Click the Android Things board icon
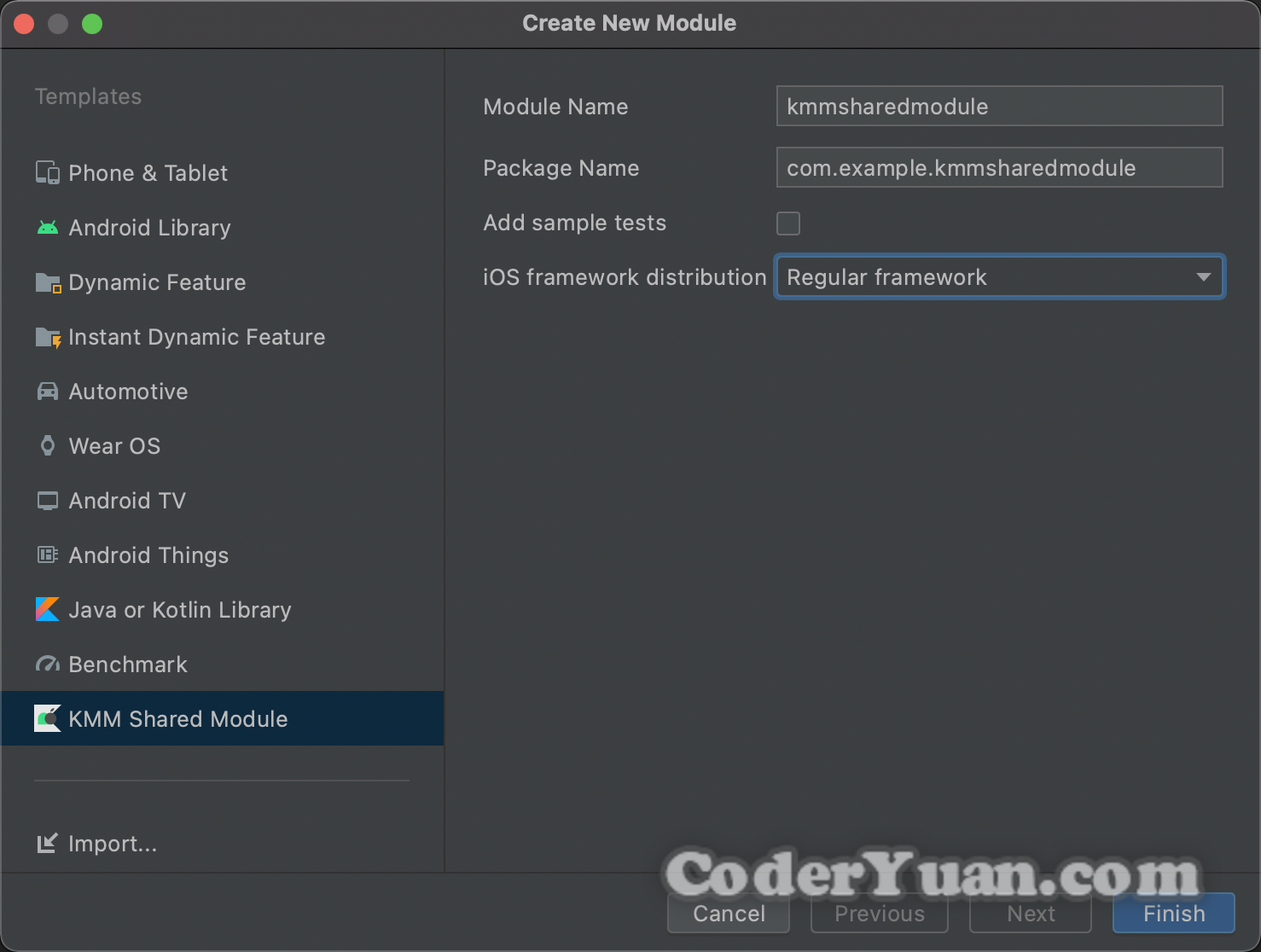Screen dimensions: 1261x952 point(48,555)
